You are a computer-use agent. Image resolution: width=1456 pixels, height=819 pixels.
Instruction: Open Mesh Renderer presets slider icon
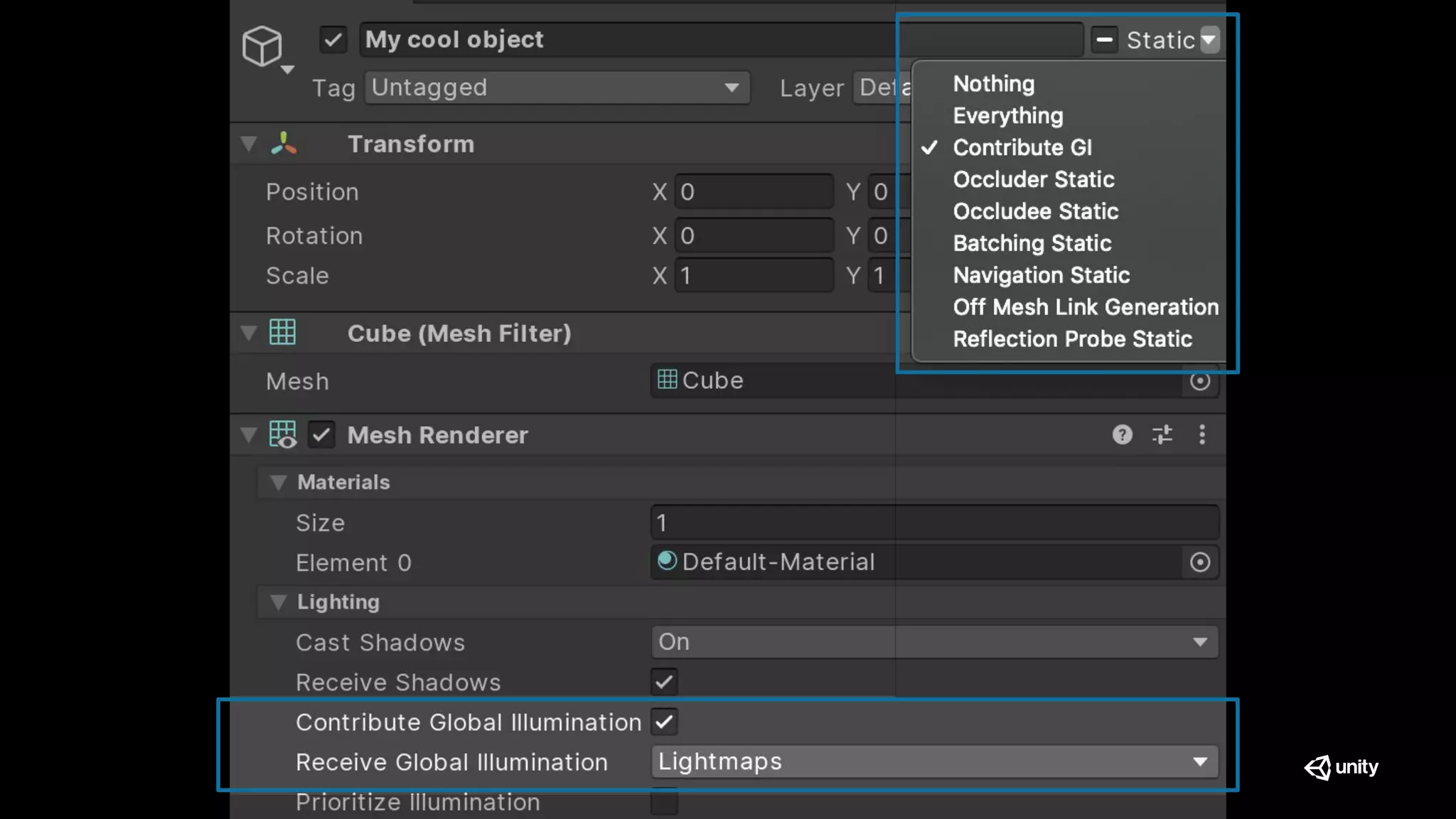point(1162,434)
